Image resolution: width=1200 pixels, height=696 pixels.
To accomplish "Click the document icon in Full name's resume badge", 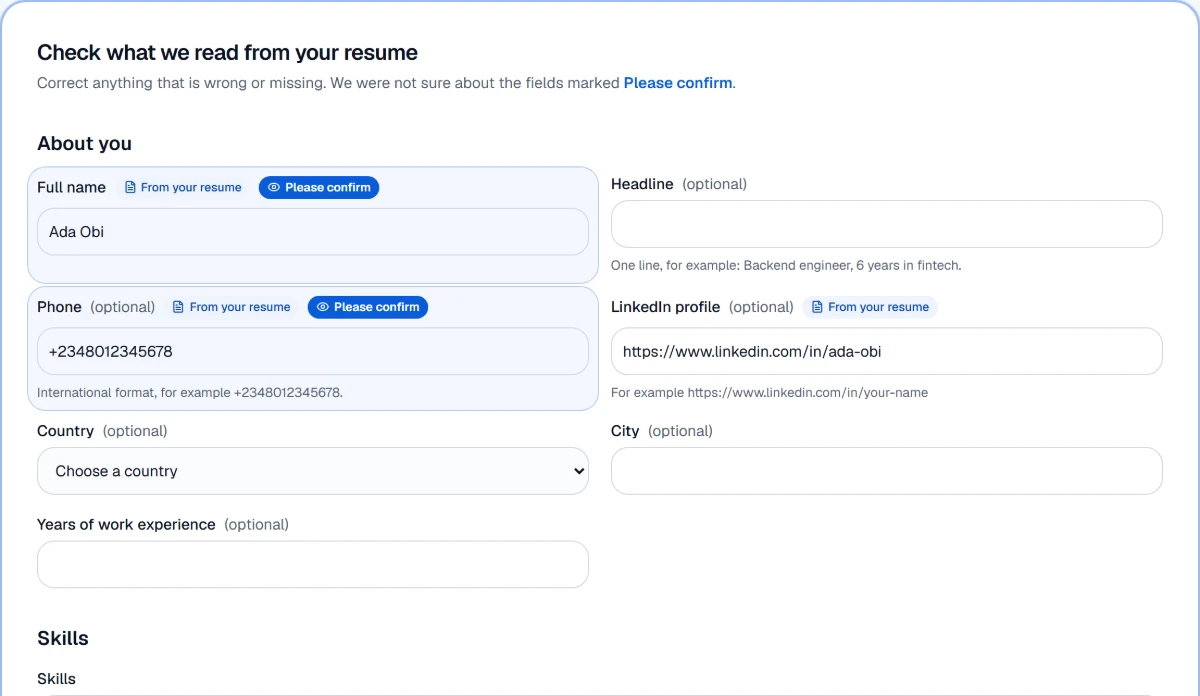I will pyautogui.click(x=130, y=187).
